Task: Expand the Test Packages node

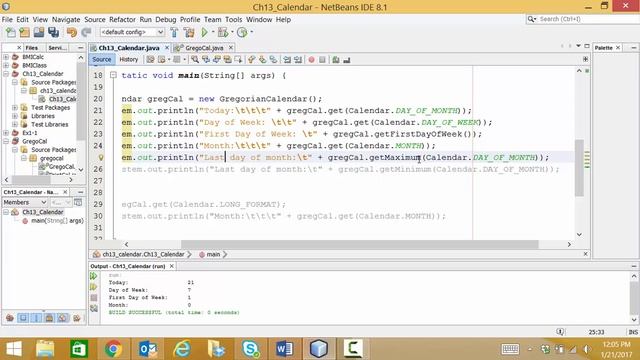Action: [x=15, y=108]
